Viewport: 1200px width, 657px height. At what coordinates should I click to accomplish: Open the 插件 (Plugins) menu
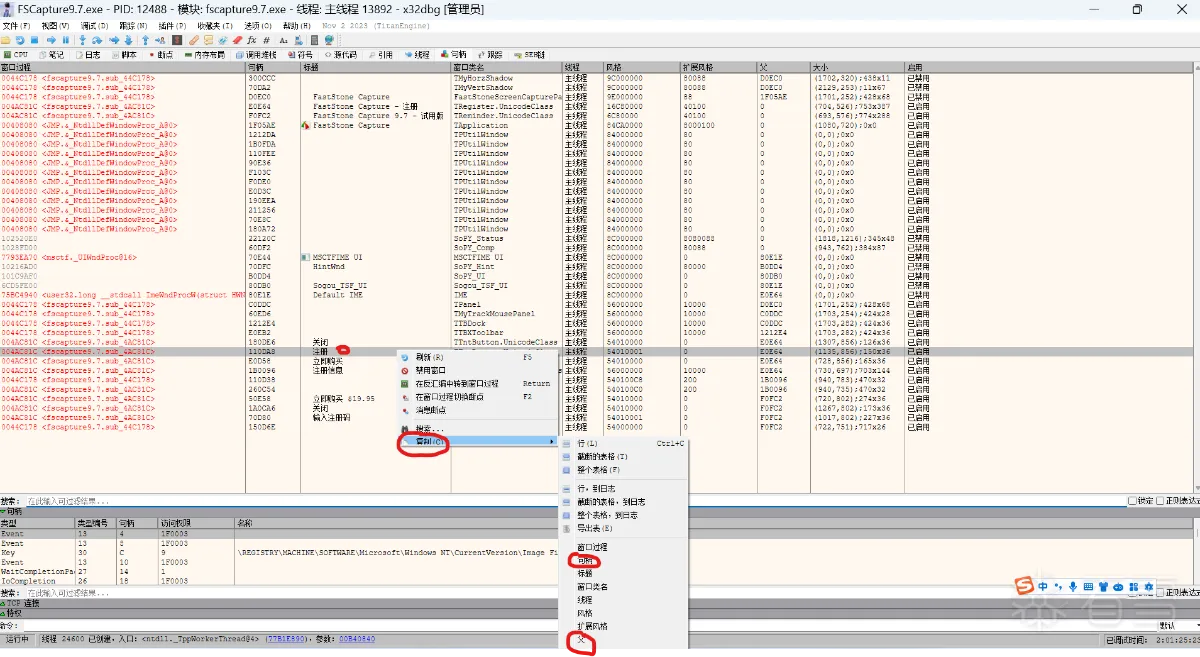[x=172, y=25]
